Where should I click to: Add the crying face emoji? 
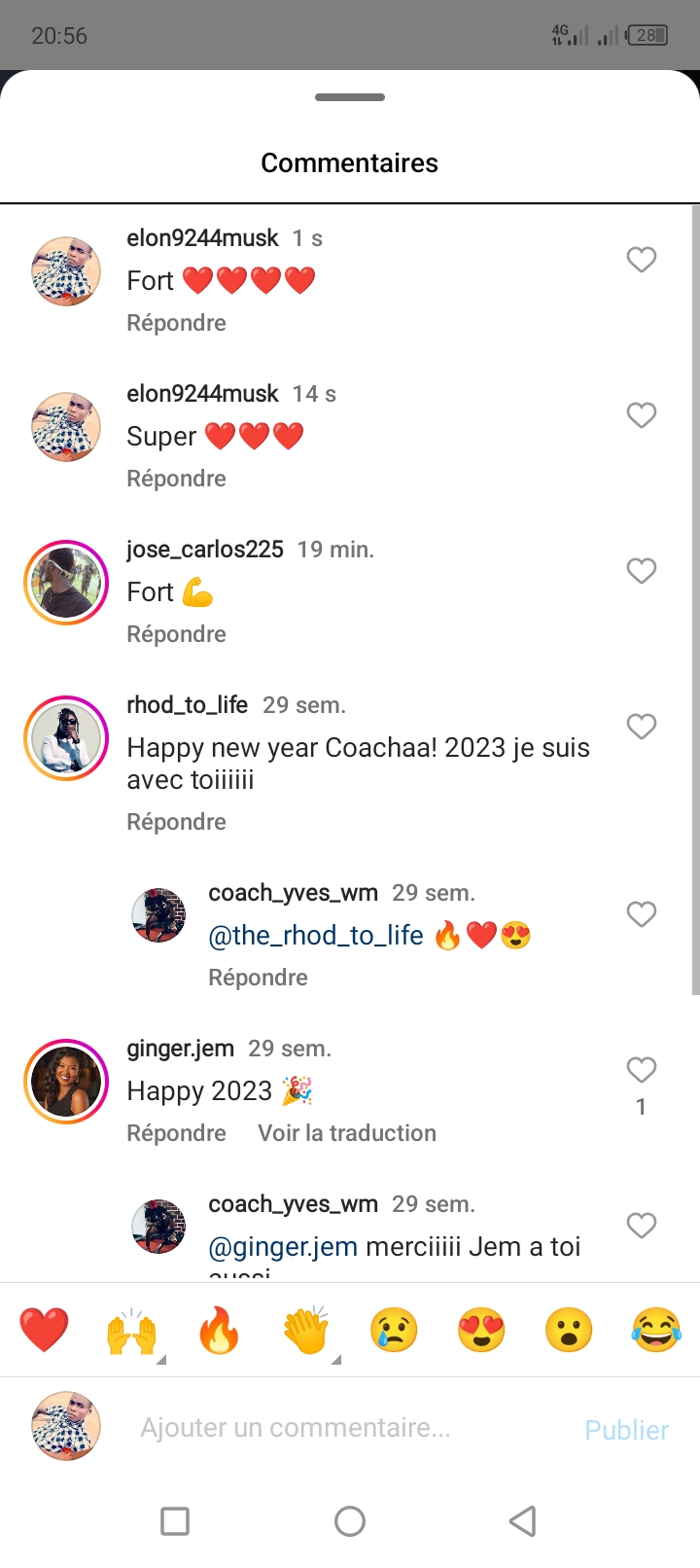pos(394,1330)
